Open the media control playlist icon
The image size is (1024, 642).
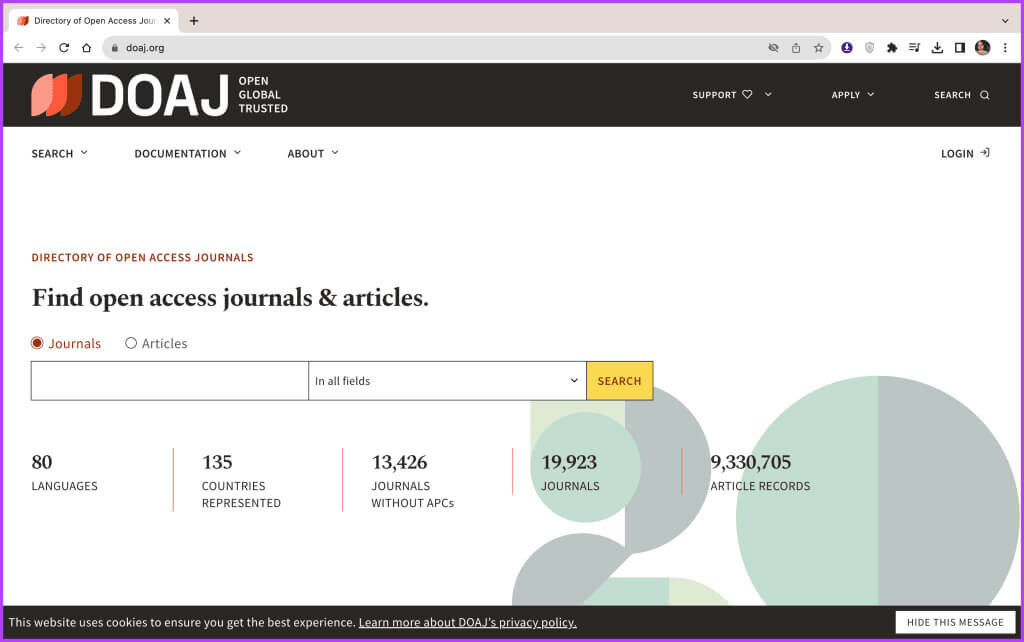(914, 48)
